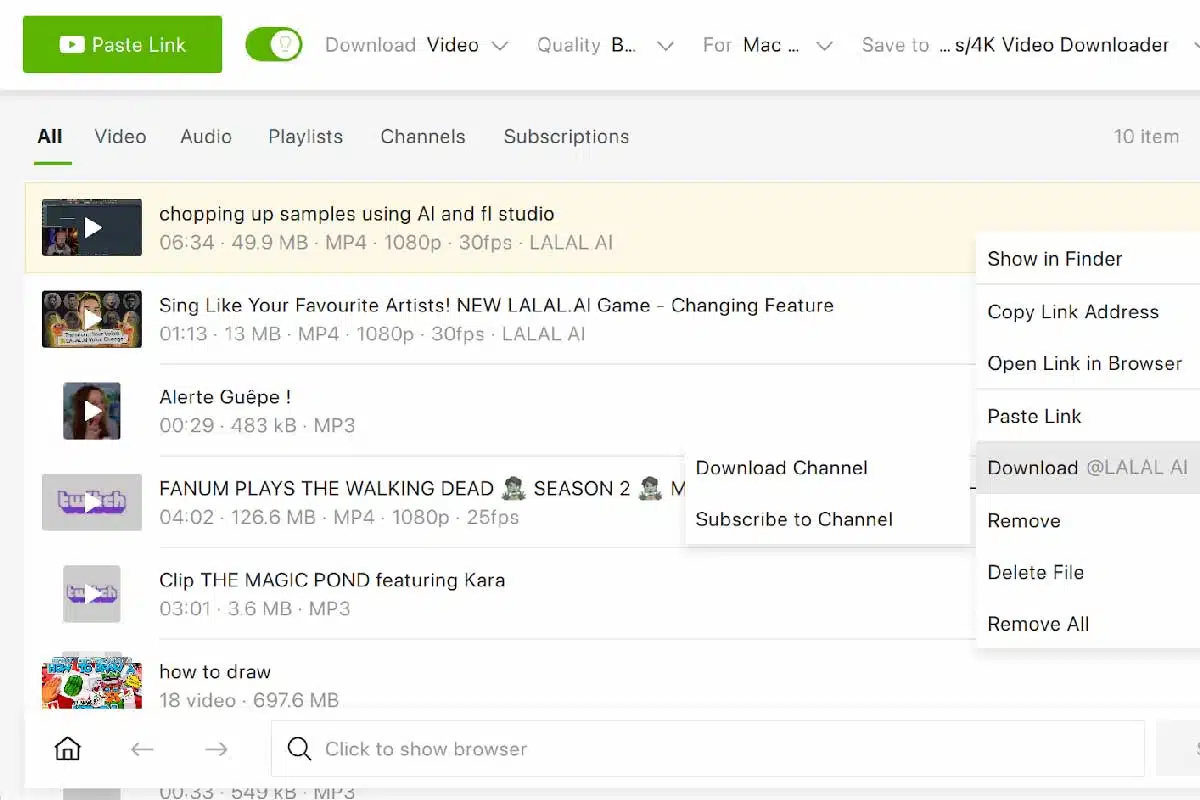Open the Download @LALAL AI submenu item
The image size is (1200, 800).
tap(1088, 468)
